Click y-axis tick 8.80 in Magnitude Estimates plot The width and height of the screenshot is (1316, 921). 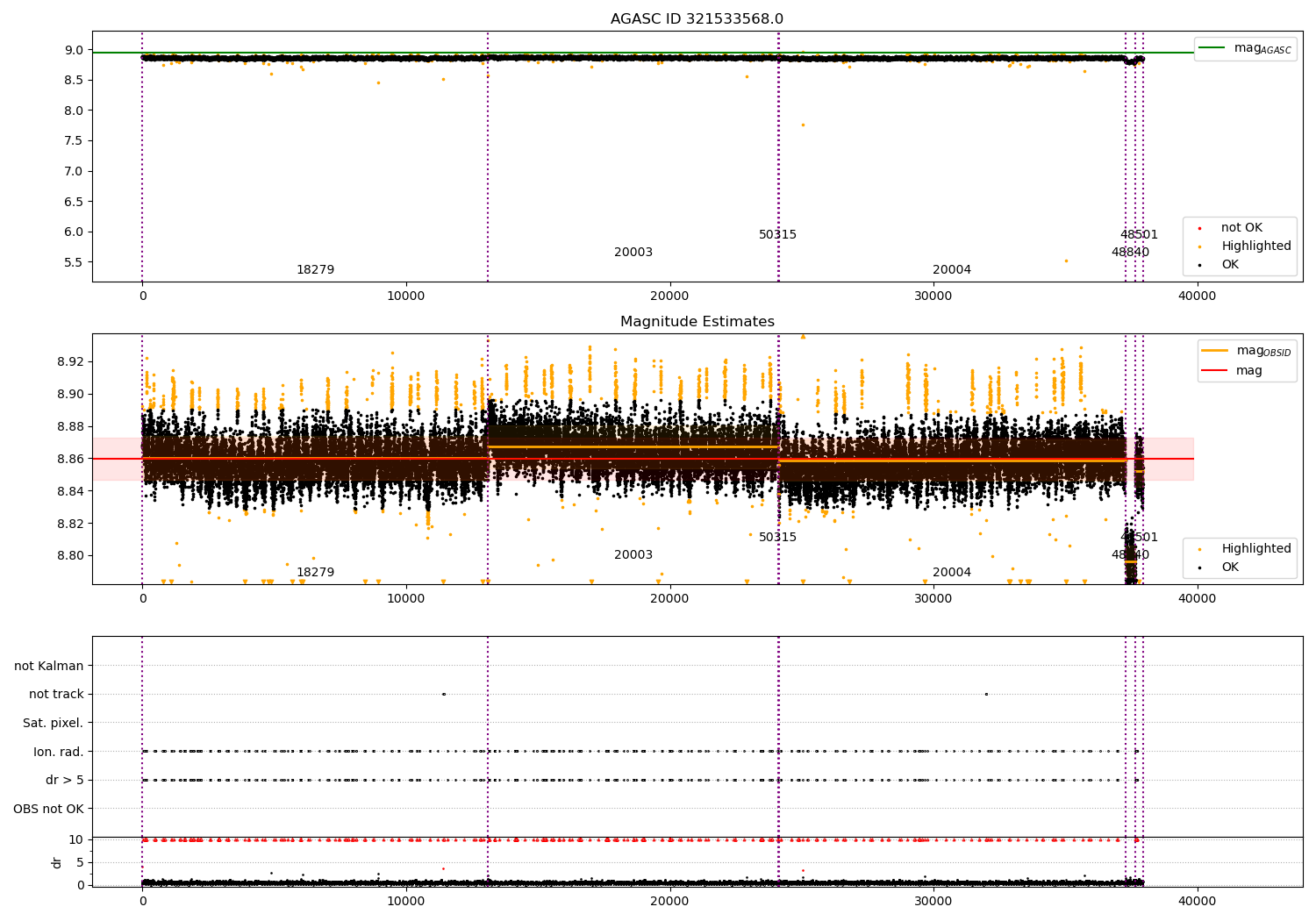point(70,555)
